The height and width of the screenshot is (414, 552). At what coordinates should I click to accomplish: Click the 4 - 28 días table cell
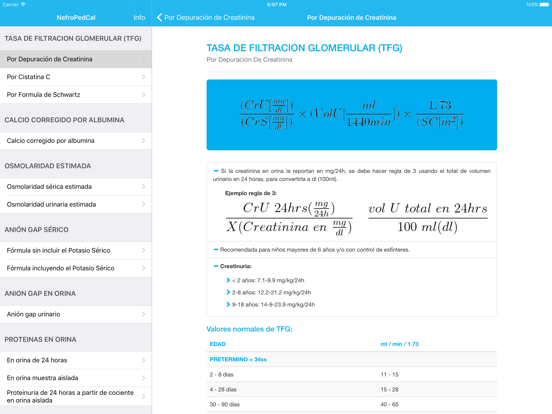point(223,389)
